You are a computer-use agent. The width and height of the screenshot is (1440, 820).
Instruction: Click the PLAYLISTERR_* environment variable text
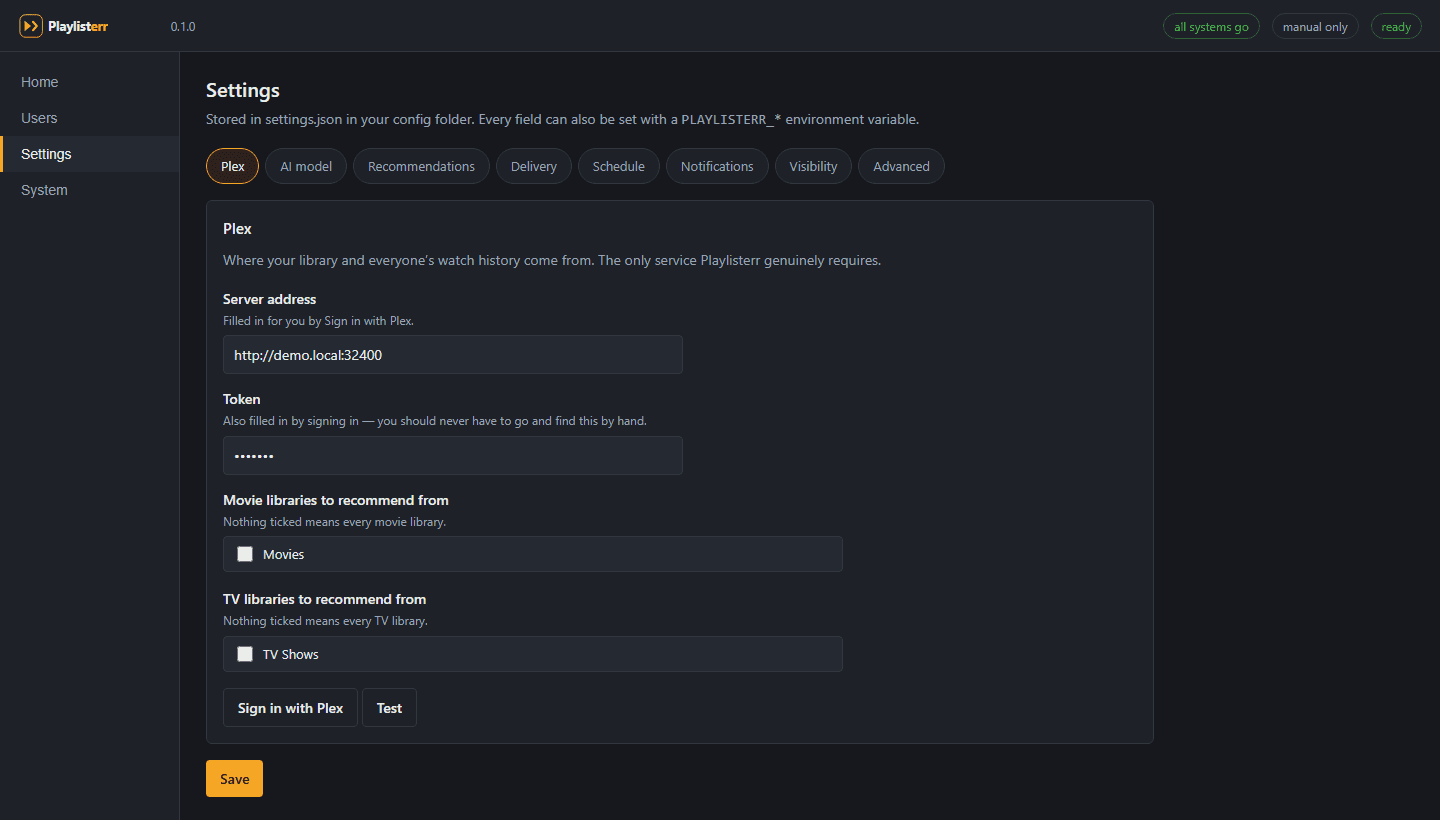[731, 120]
